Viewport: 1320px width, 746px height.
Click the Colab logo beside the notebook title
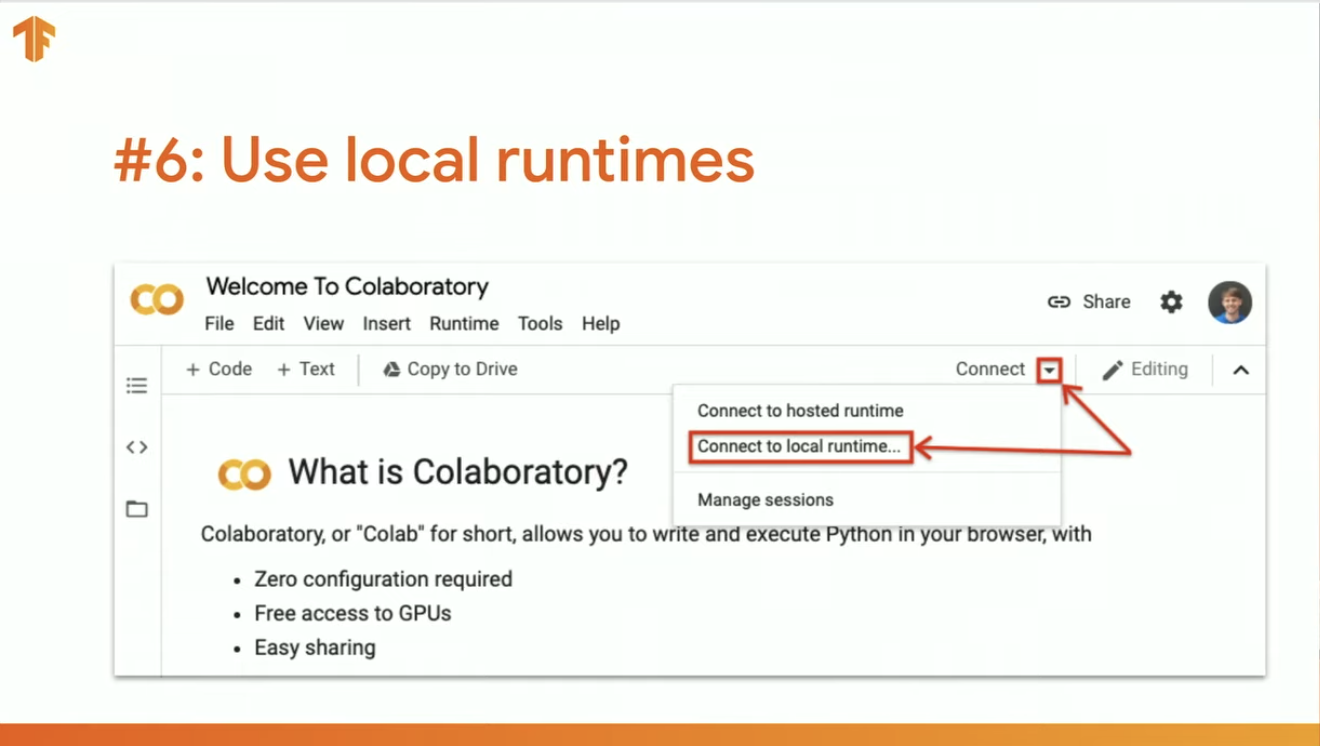(157, 300)
